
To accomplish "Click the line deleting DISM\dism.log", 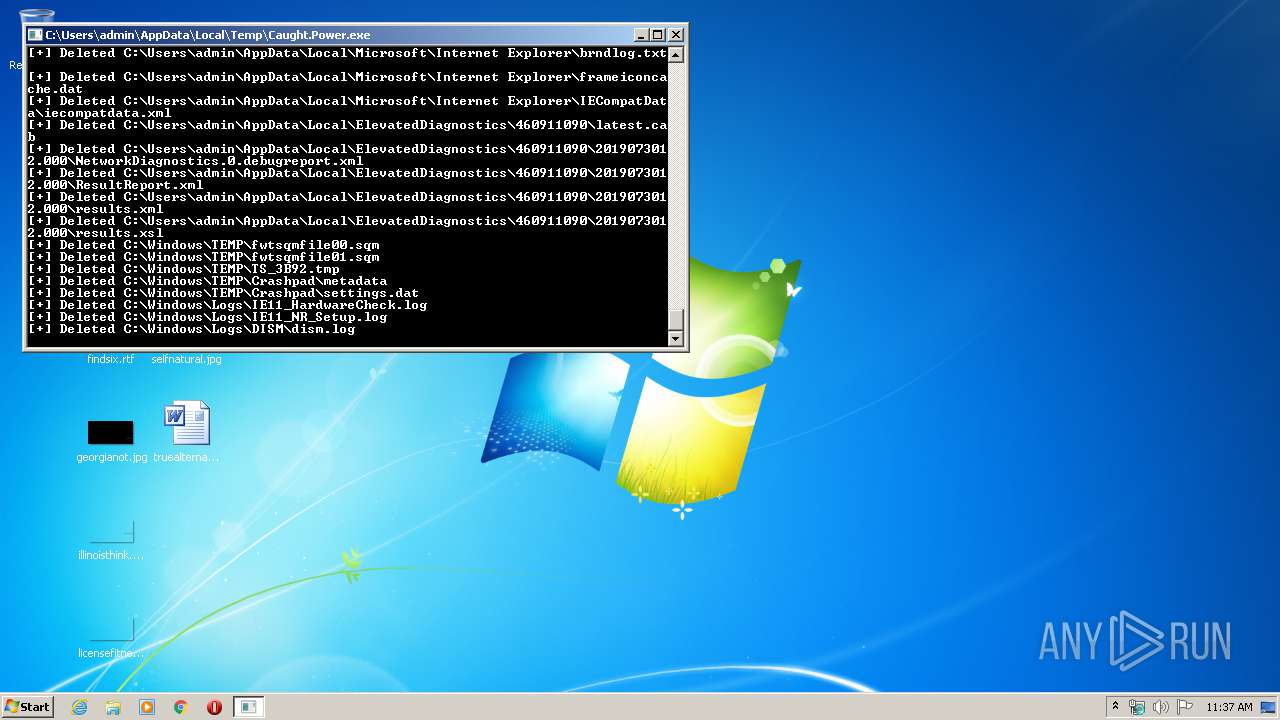I will [192, 329].
